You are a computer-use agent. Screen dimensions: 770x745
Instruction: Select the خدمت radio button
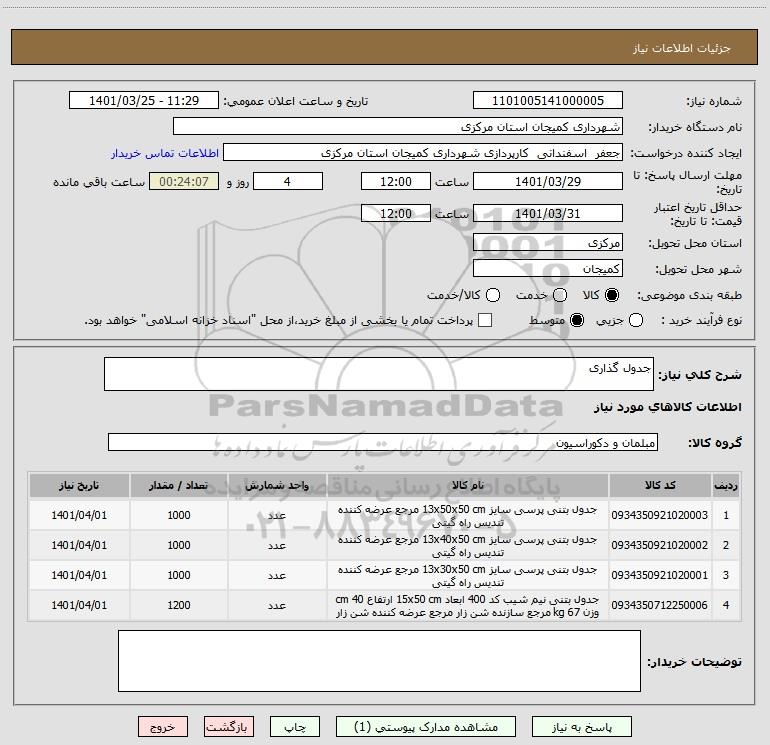pos(560,295)
